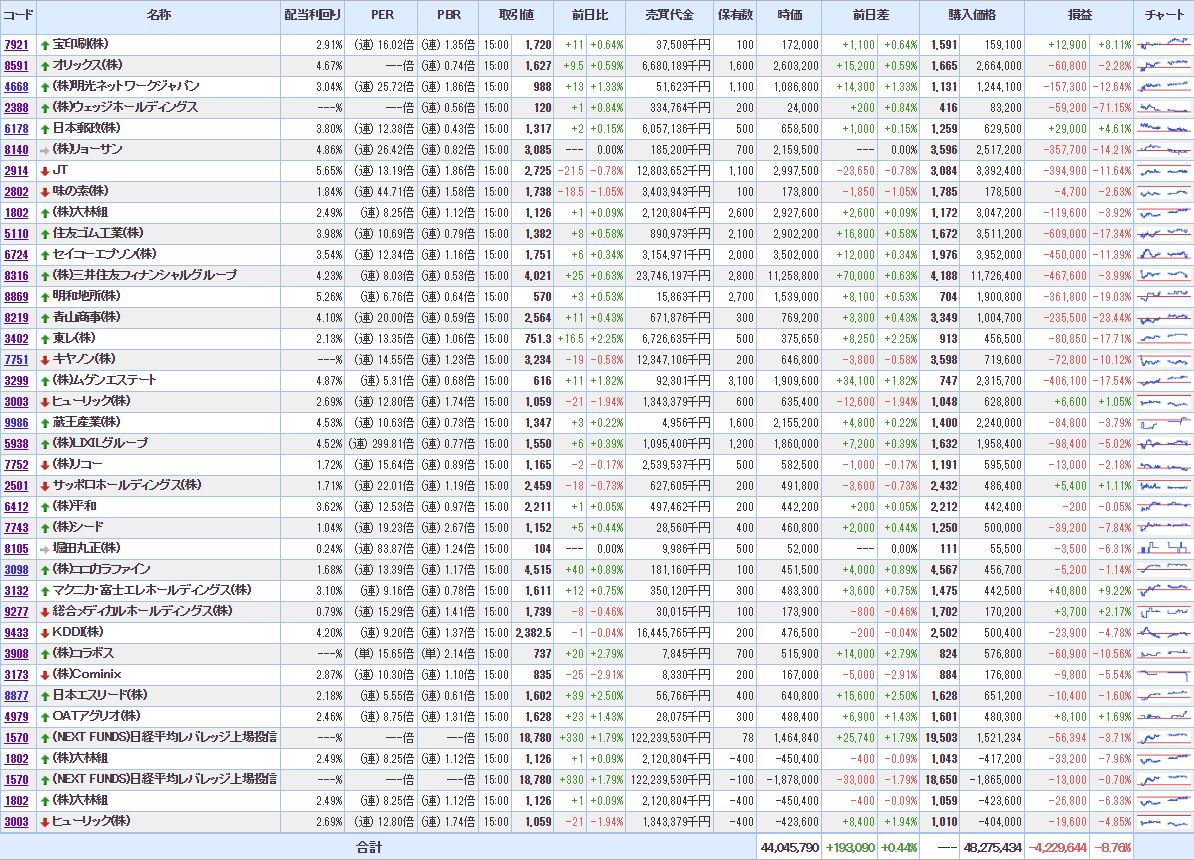Click the gray arrow icon next to 堀田丸正(株)
The width and height of the screenshot is (1194, 860).
pos(45,548)
